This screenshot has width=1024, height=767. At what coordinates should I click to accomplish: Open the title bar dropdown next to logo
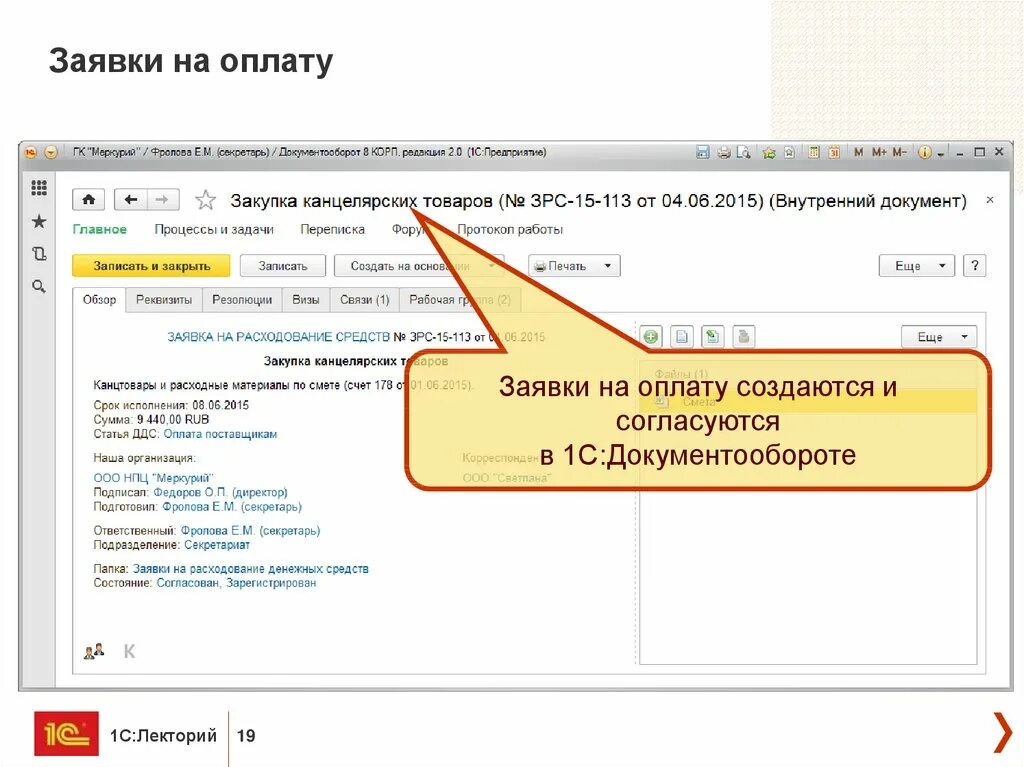coord(51,152)
